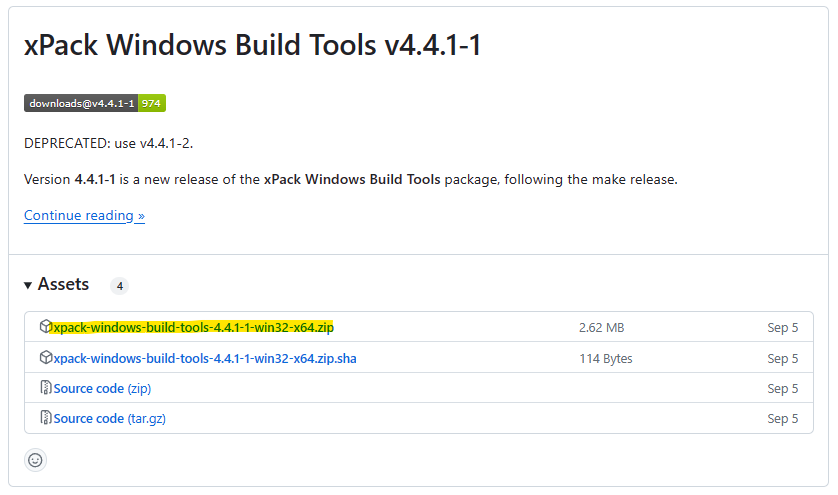Click the green 974 download count
The height and width of the screenshot is (495, 838).
coord(152,103)
